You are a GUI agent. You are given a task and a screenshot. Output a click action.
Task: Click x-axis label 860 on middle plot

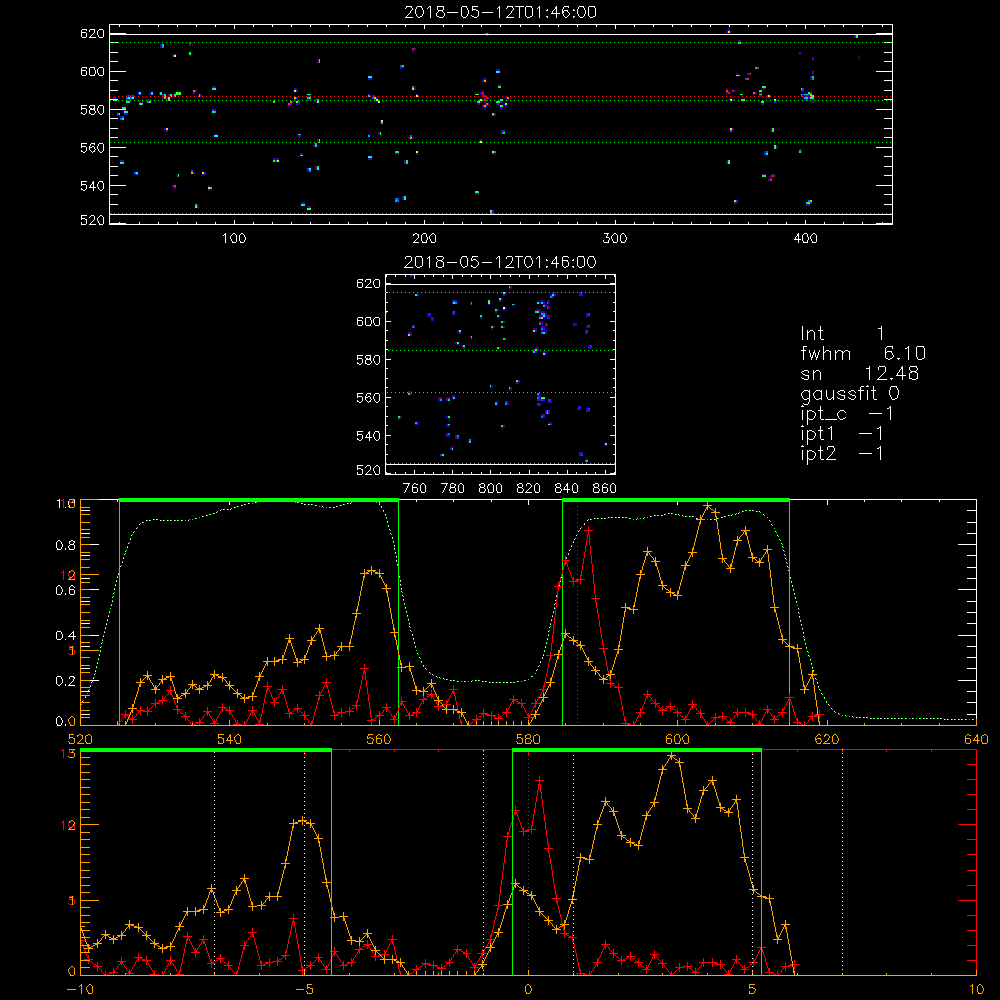click(x=605, y=489)
